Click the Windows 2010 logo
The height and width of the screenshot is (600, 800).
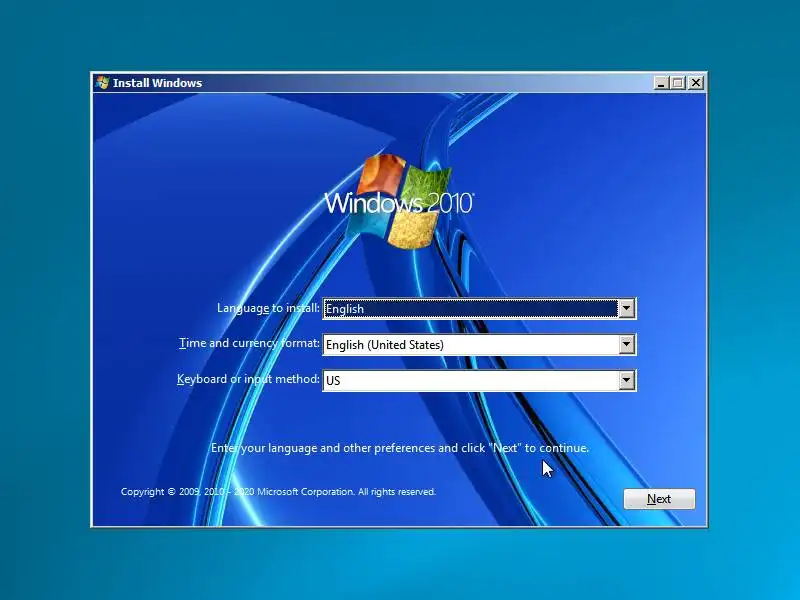(399, 203)
